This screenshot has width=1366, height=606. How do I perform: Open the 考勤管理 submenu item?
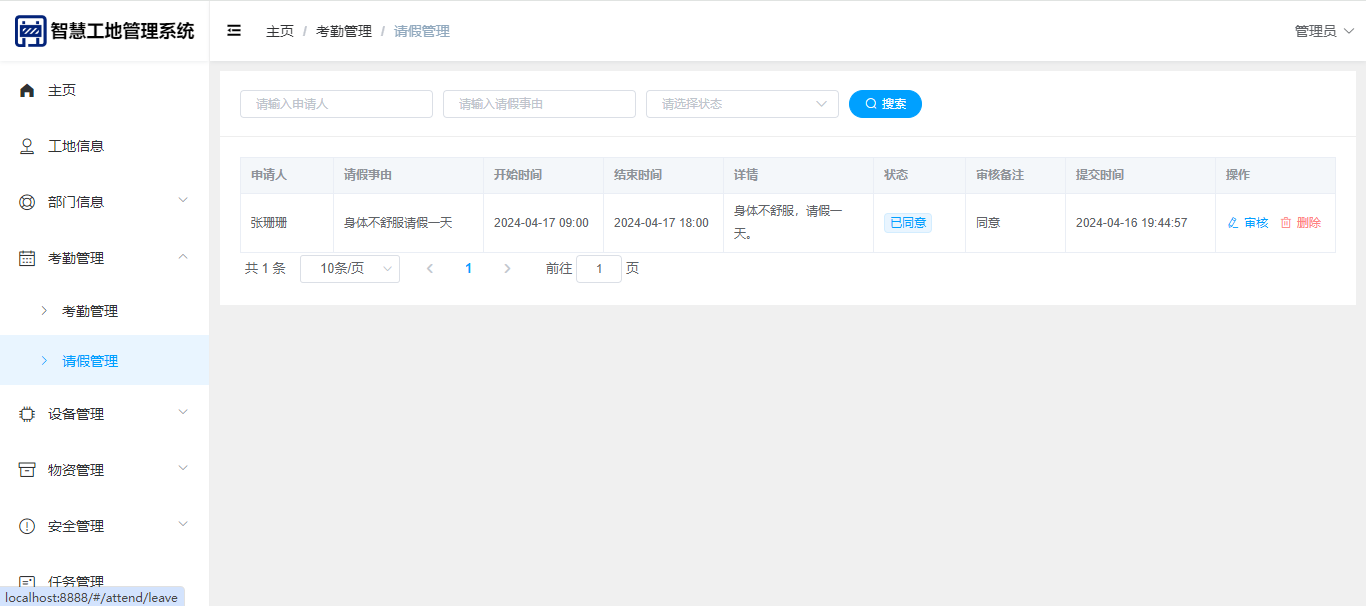tap(90, 311)
